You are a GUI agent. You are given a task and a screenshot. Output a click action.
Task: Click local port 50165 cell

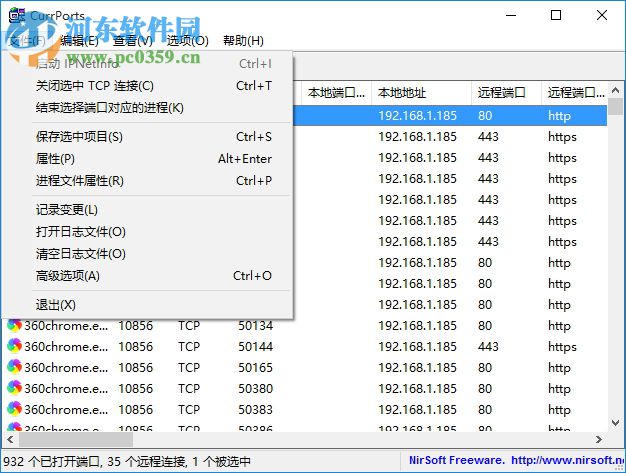point(256,368)
